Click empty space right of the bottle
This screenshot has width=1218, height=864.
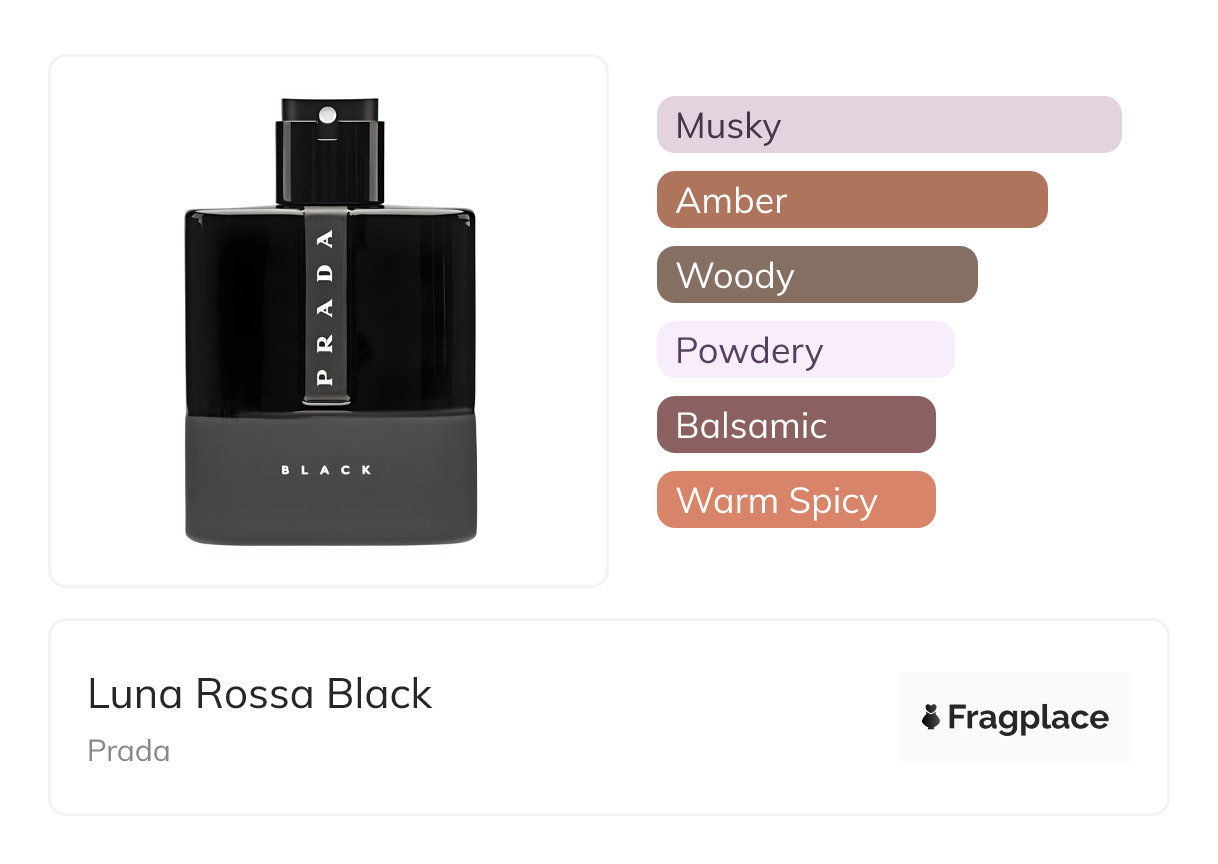545,320
